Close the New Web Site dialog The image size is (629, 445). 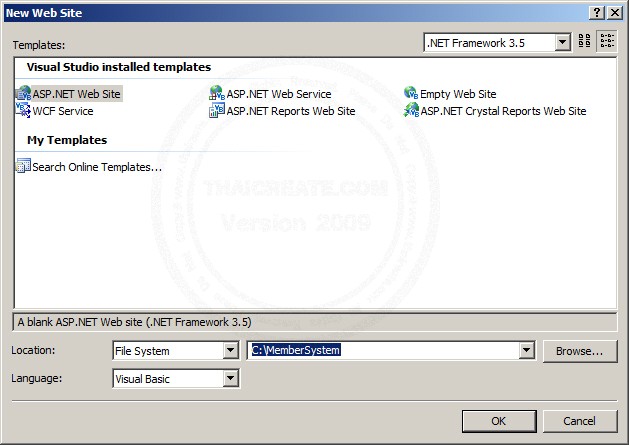click(615, 13)
